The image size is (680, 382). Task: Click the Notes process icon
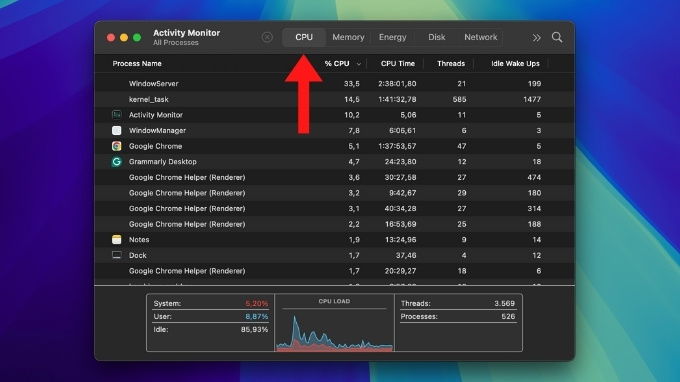click(x=117, y=239)
